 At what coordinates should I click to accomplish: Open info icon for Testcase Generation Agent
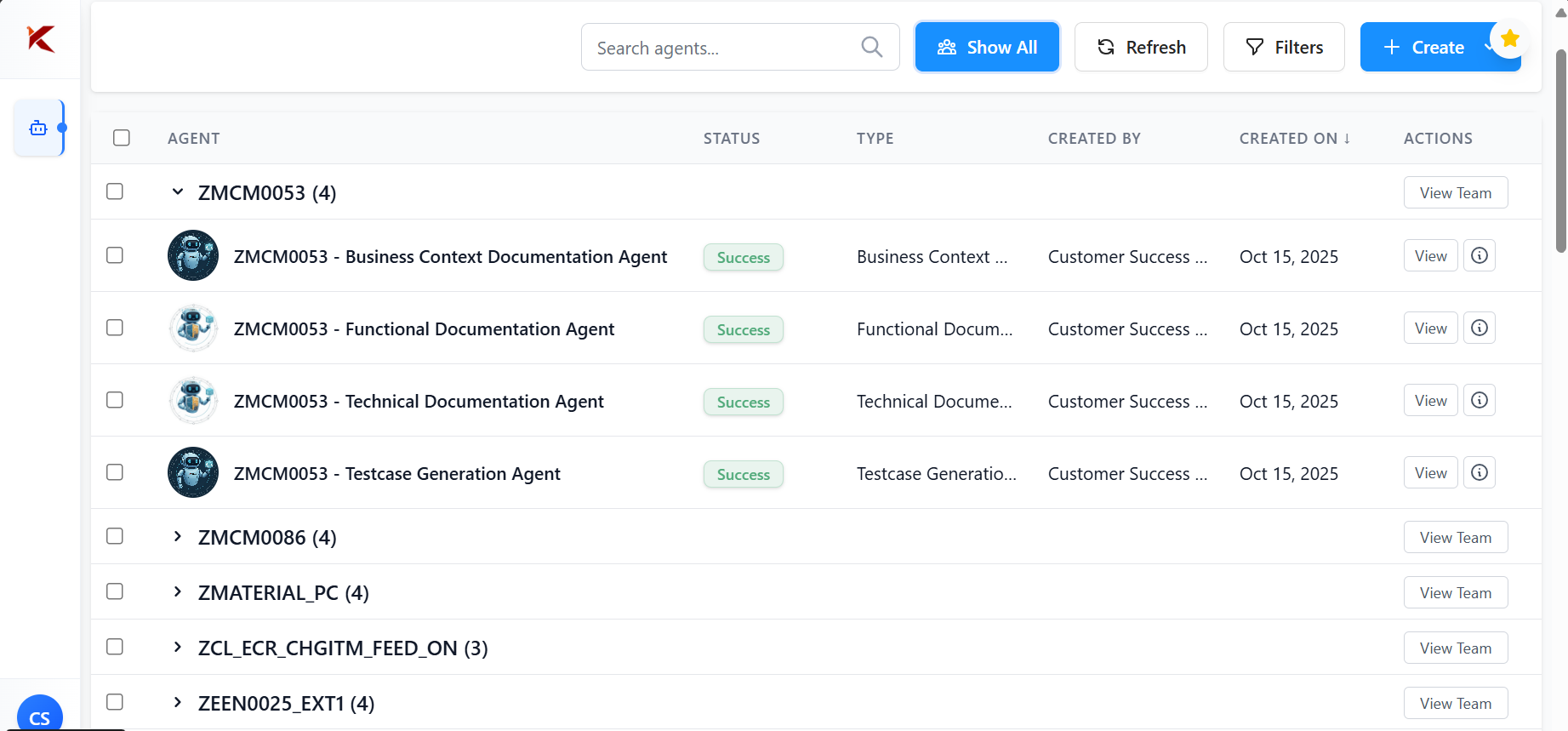click(1479, 472)
